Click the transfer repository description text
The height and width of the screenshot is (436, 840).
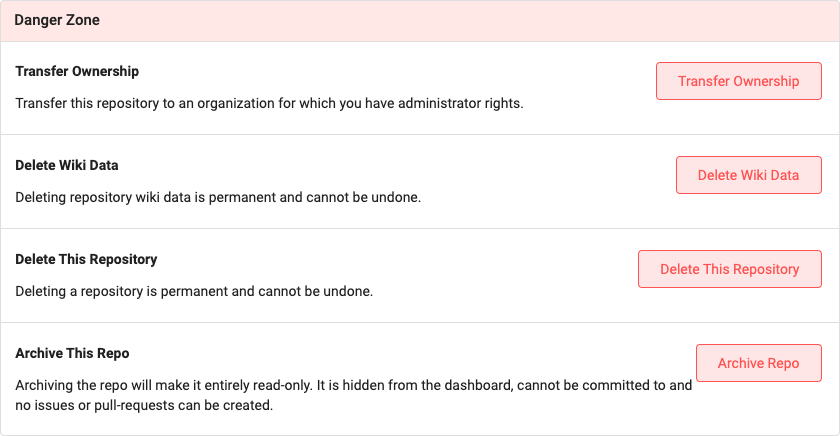click(269, 103)
